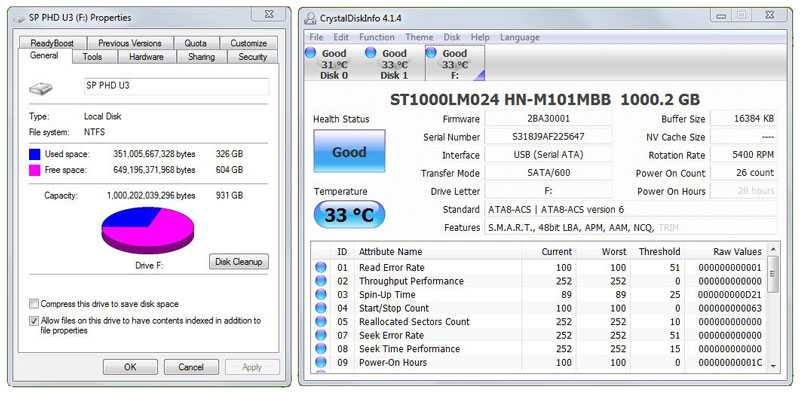Click the Transfer Mode value SATA/600
Image resolution: width=800 pixels, height=394 pixels.
pyautogui.click(x=548, y=173)
